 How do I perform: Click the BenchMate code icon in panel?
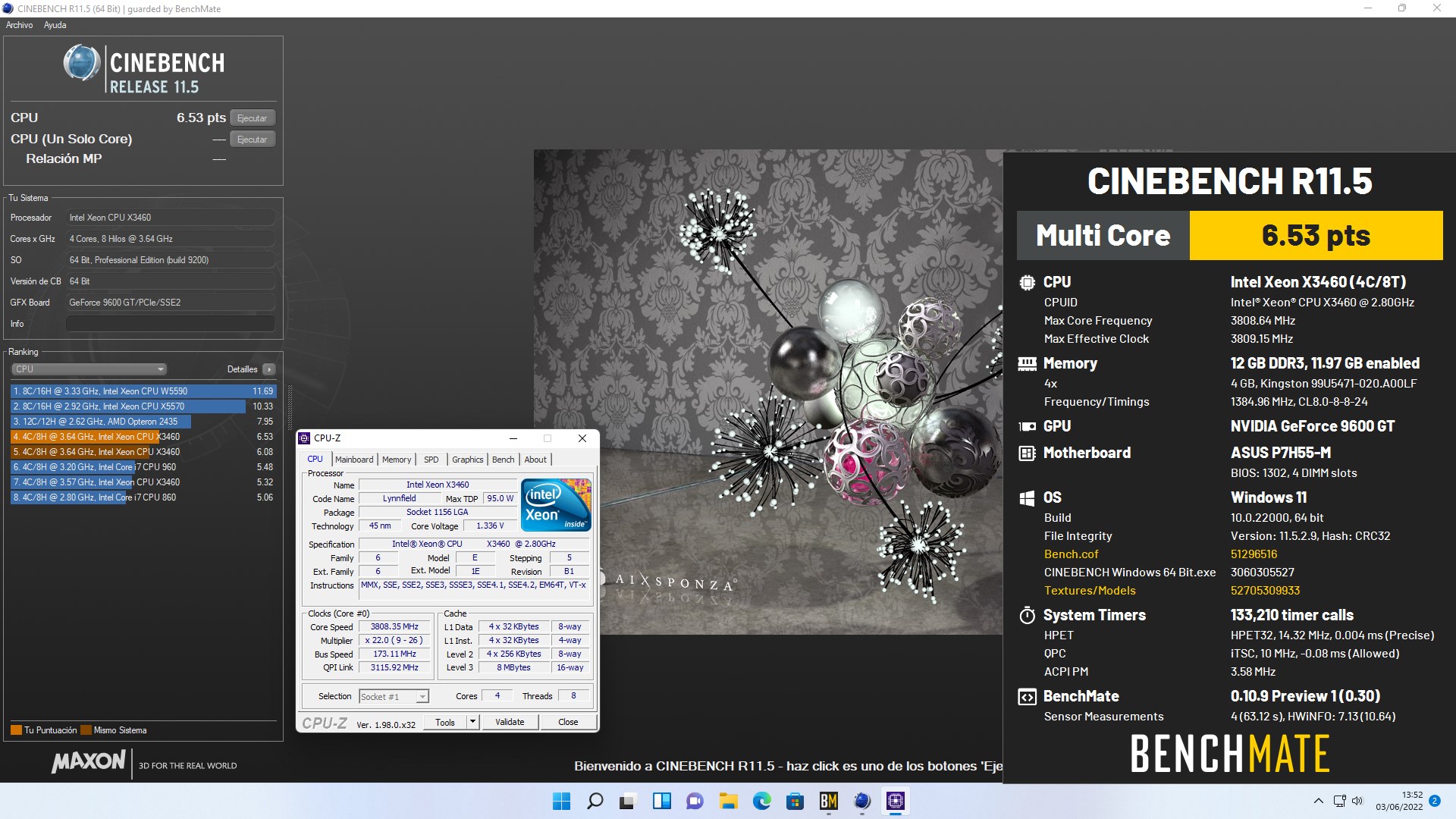[x=1027, y=697]
